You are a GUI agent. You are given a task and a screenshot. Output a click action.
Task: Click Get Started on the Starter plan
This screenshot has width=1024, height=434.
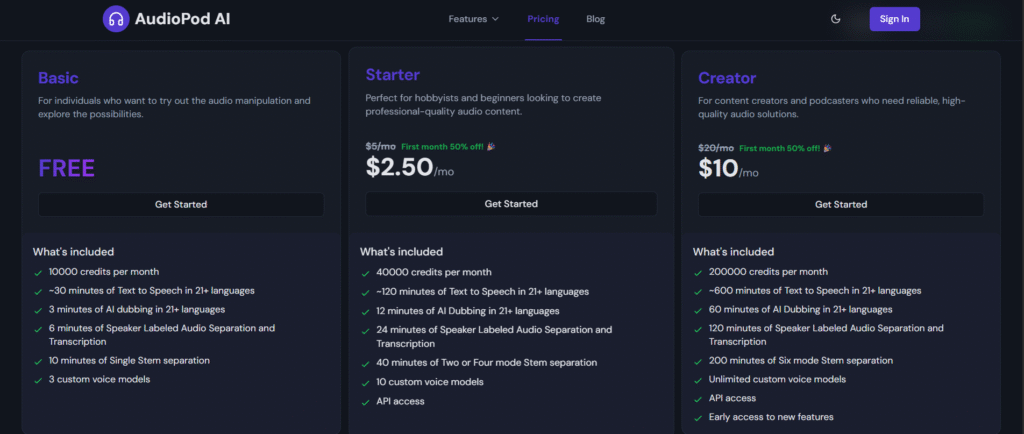511,204
